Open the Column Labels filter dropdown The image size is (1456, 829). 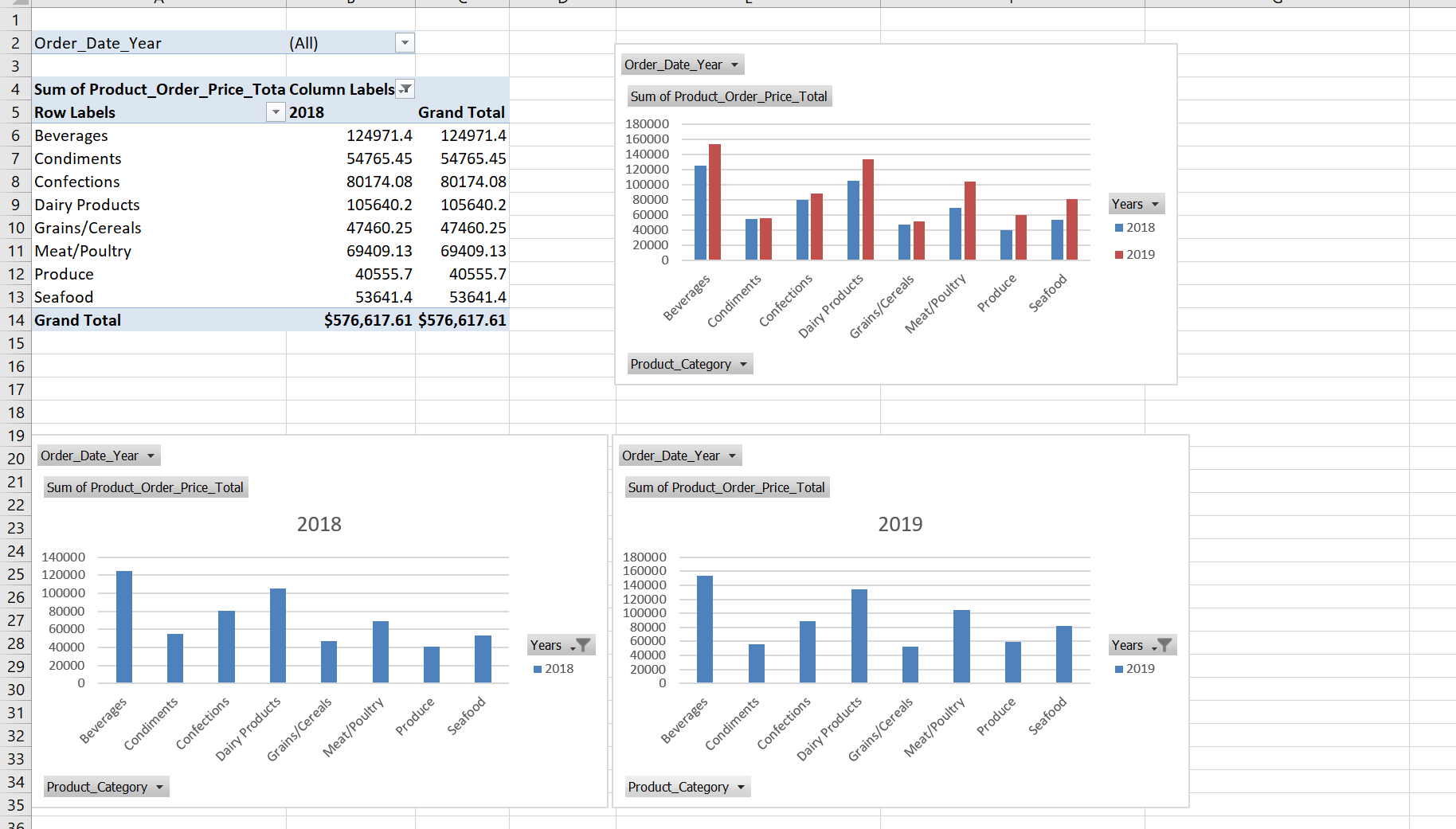tap(405, 89)
